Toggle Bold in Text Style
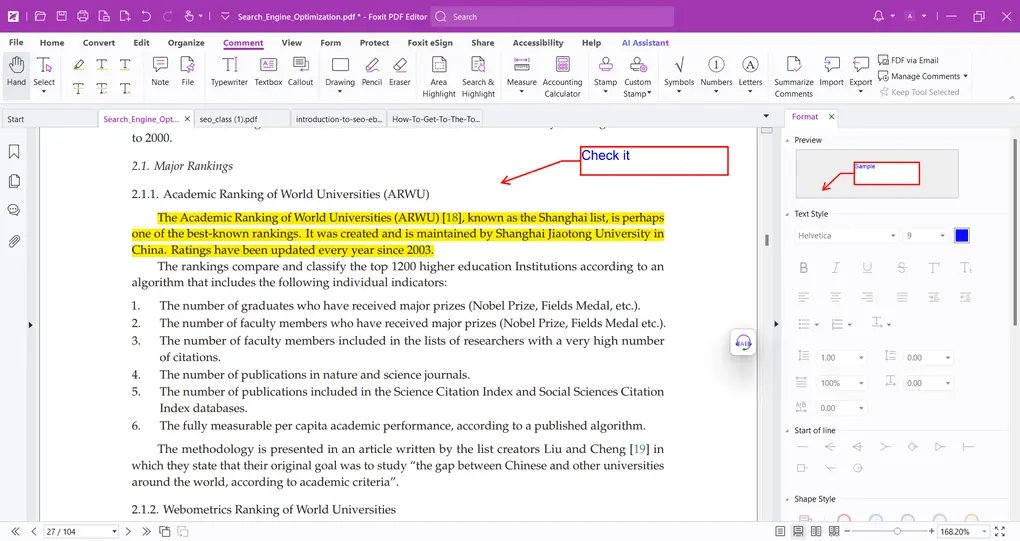The height and width of the screenshot is (541, 1020). pos(803,268)
